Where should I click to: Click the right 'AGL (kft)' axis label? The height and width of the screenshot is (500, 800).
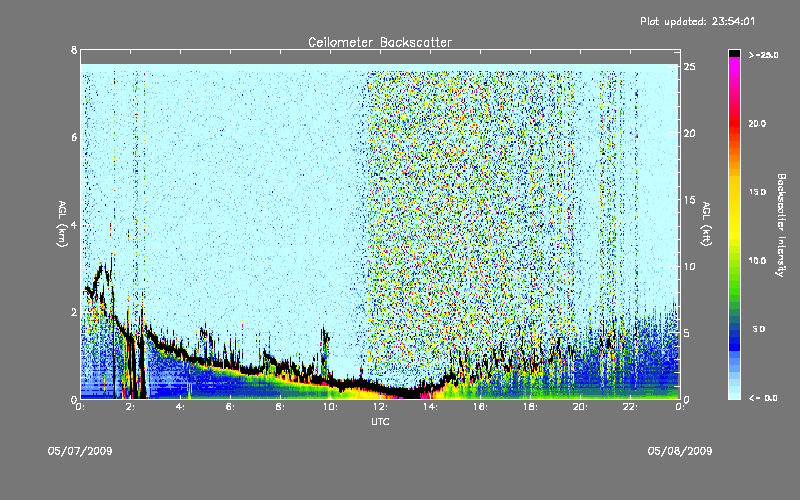click(x=706, y=224)
